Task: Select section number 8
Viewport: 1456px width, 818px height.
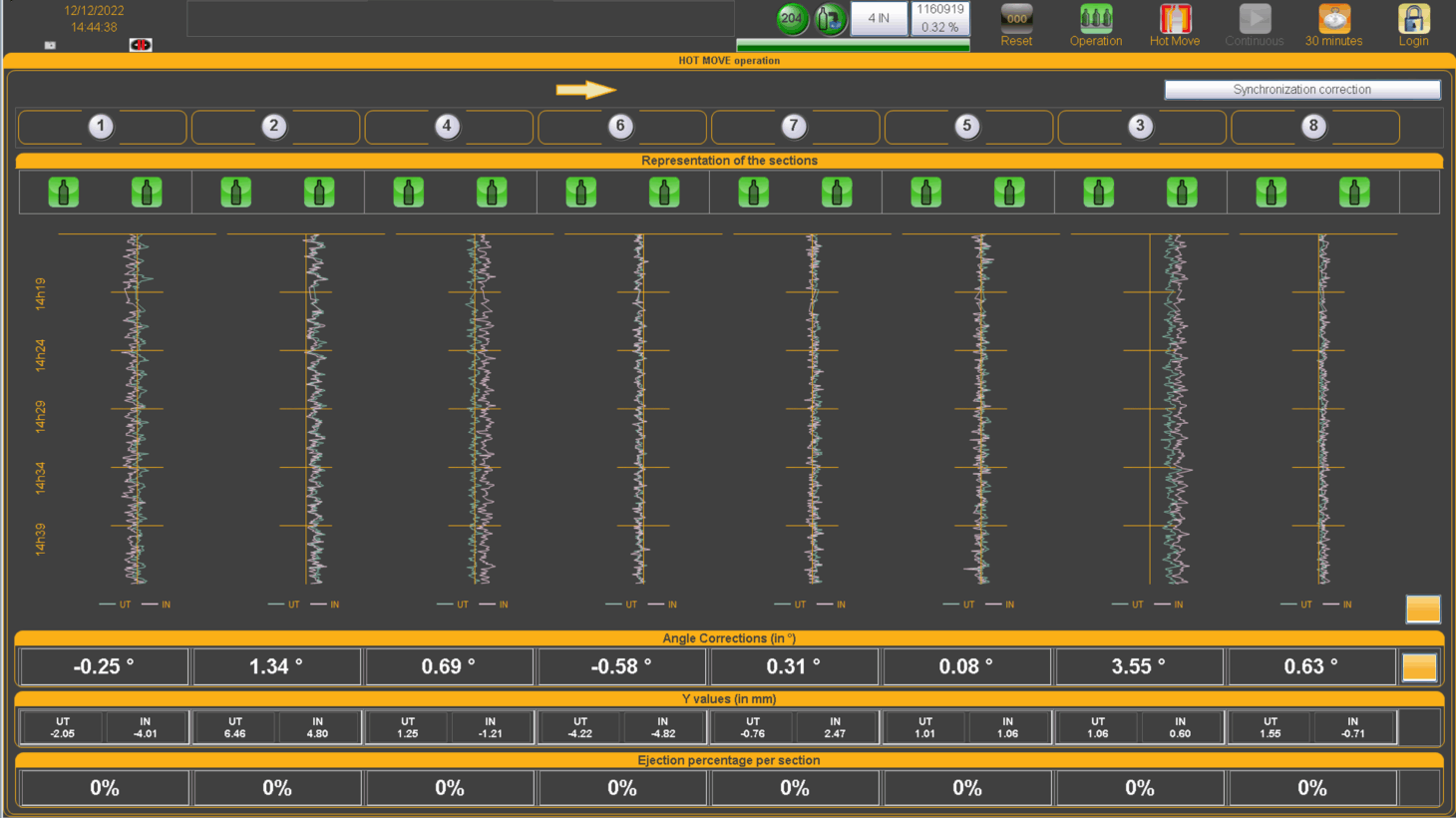Action: click(x=1313, y=127)
